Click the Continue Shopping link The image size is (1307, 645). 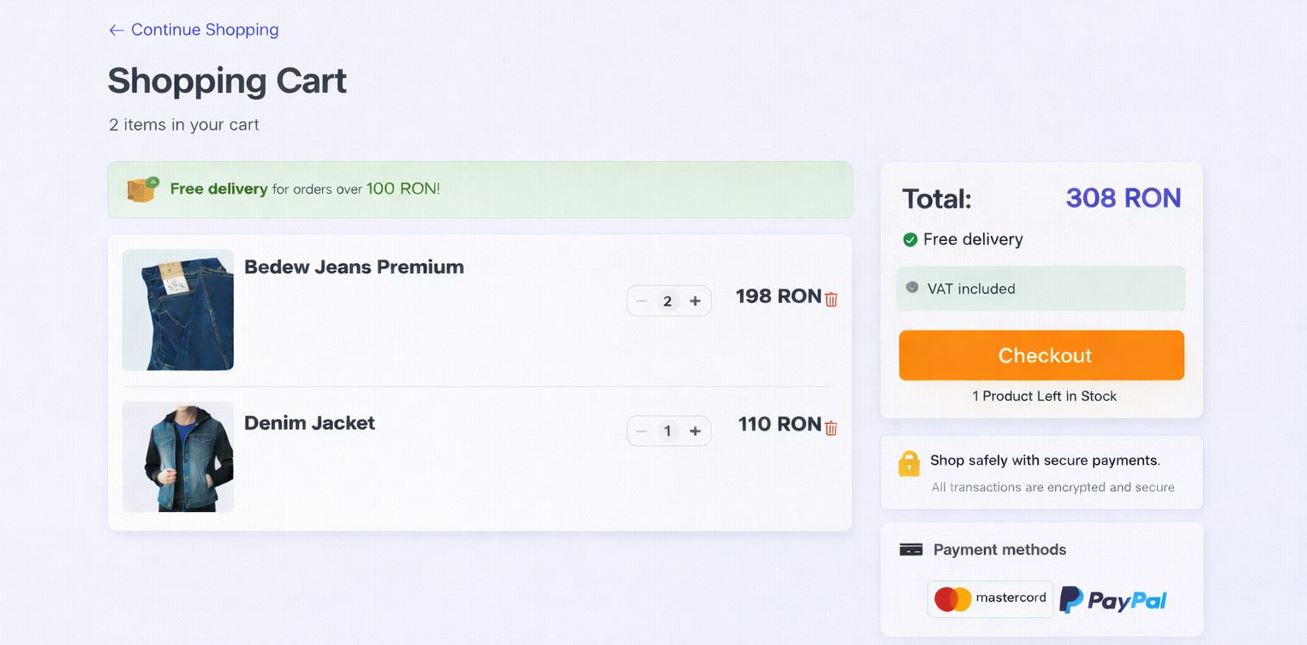193,29
